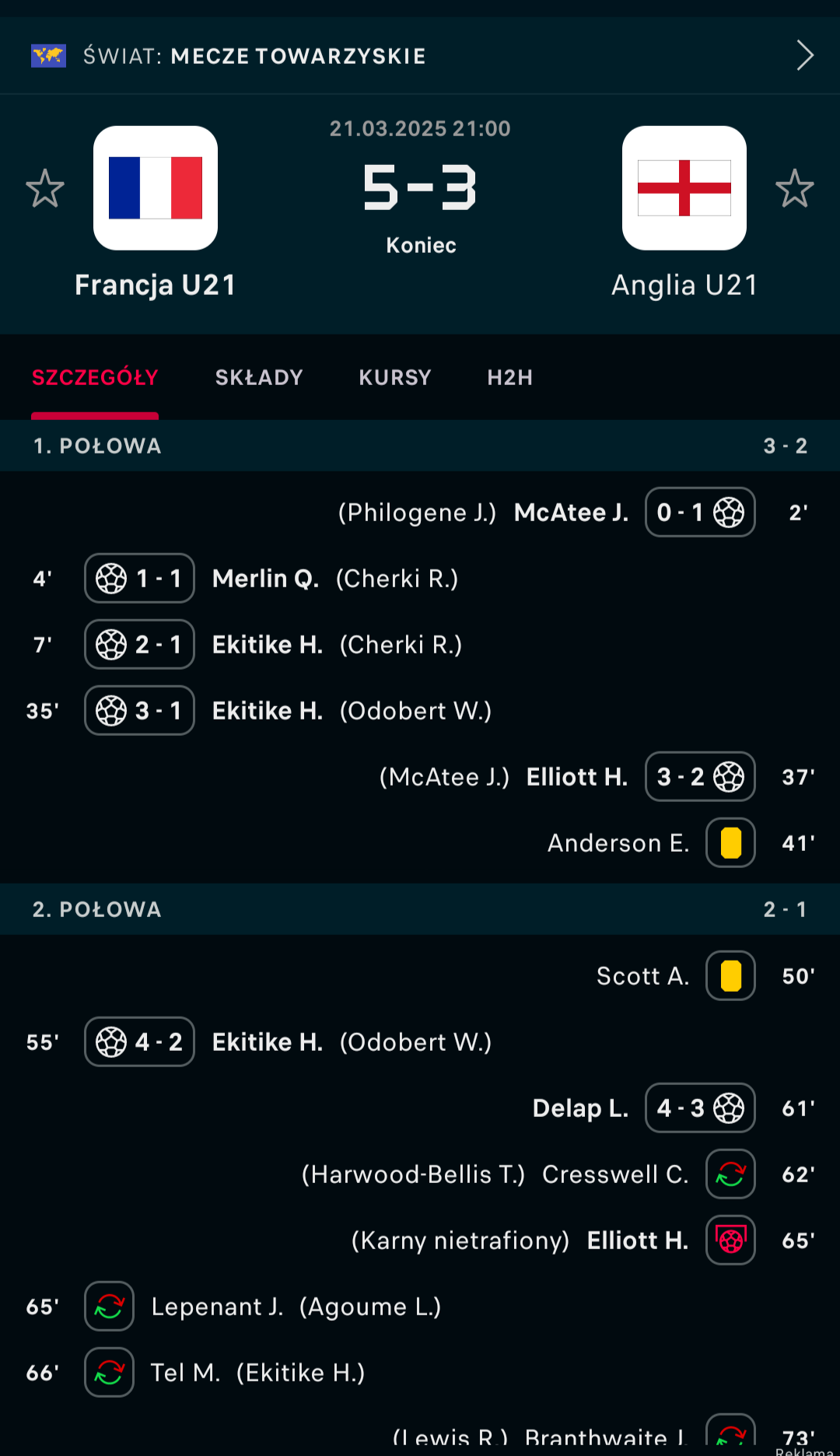Click Scott A. yellow card icon
Image resolution: width=840 pixels, height=1456 pixels.
pyautogui.click(x=730, y=975)
